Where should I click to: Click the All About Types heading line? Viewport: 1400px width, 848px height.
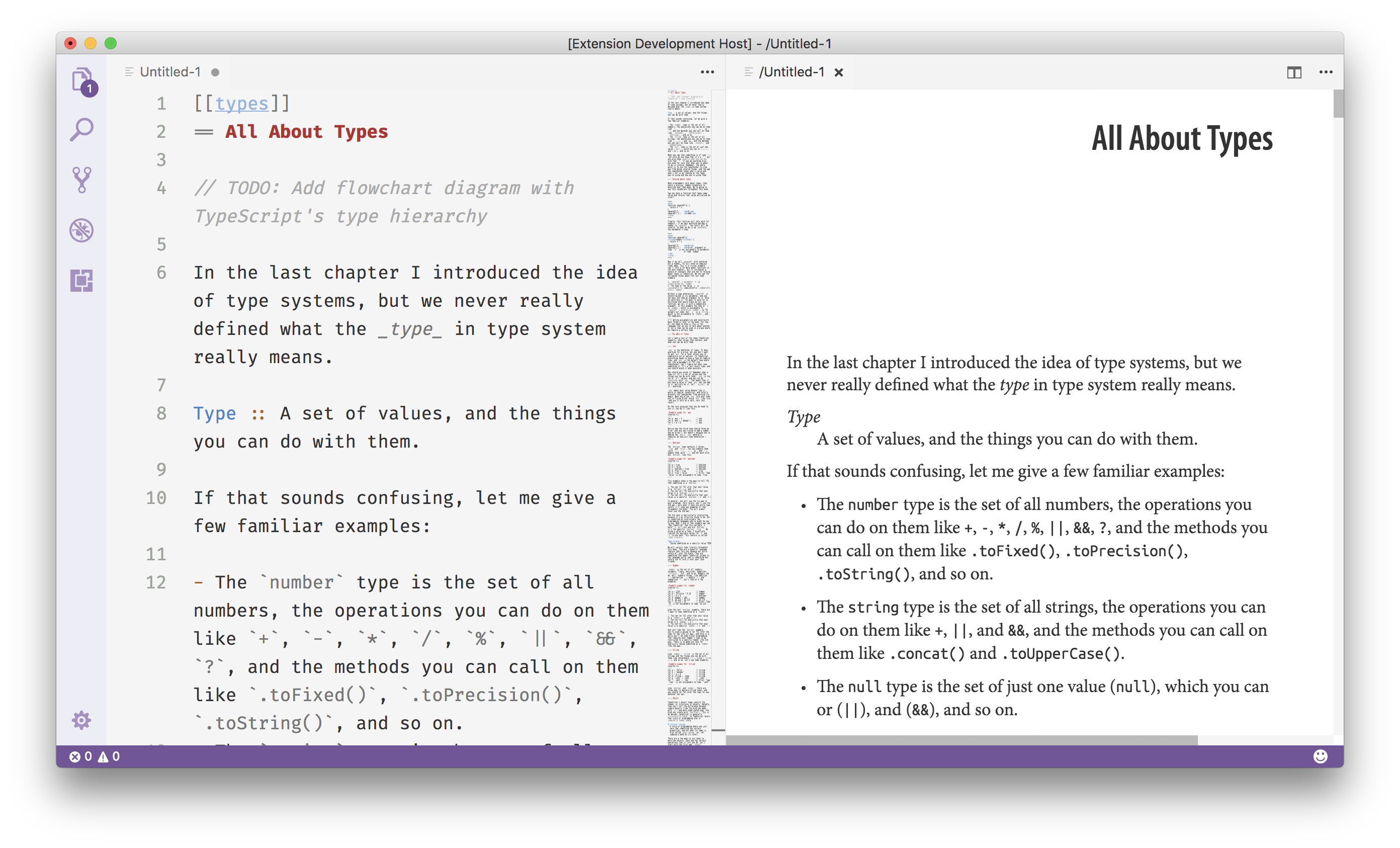point(307,132)
